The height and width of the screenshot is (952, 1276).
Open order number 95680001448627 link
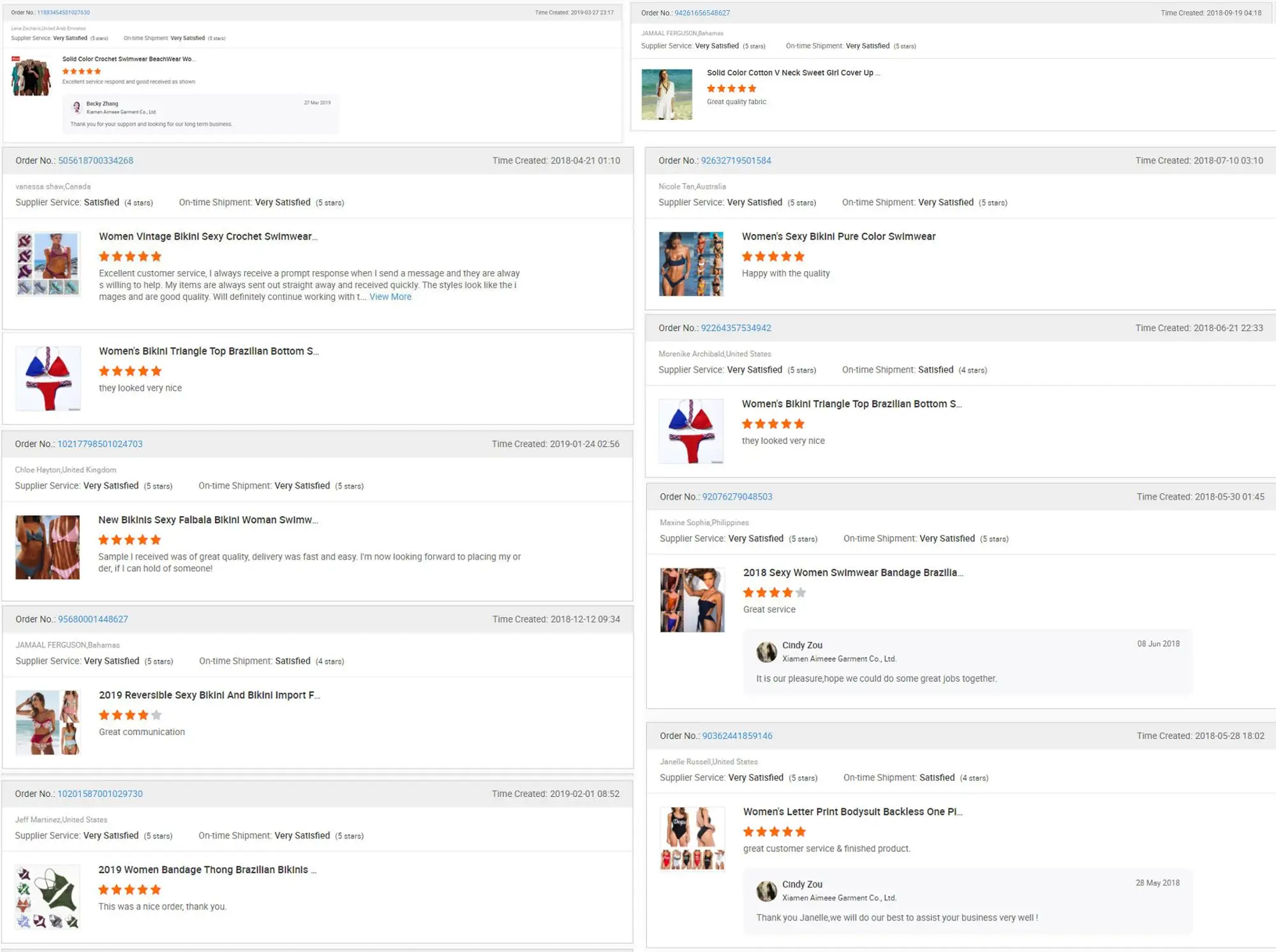point(93,620)
